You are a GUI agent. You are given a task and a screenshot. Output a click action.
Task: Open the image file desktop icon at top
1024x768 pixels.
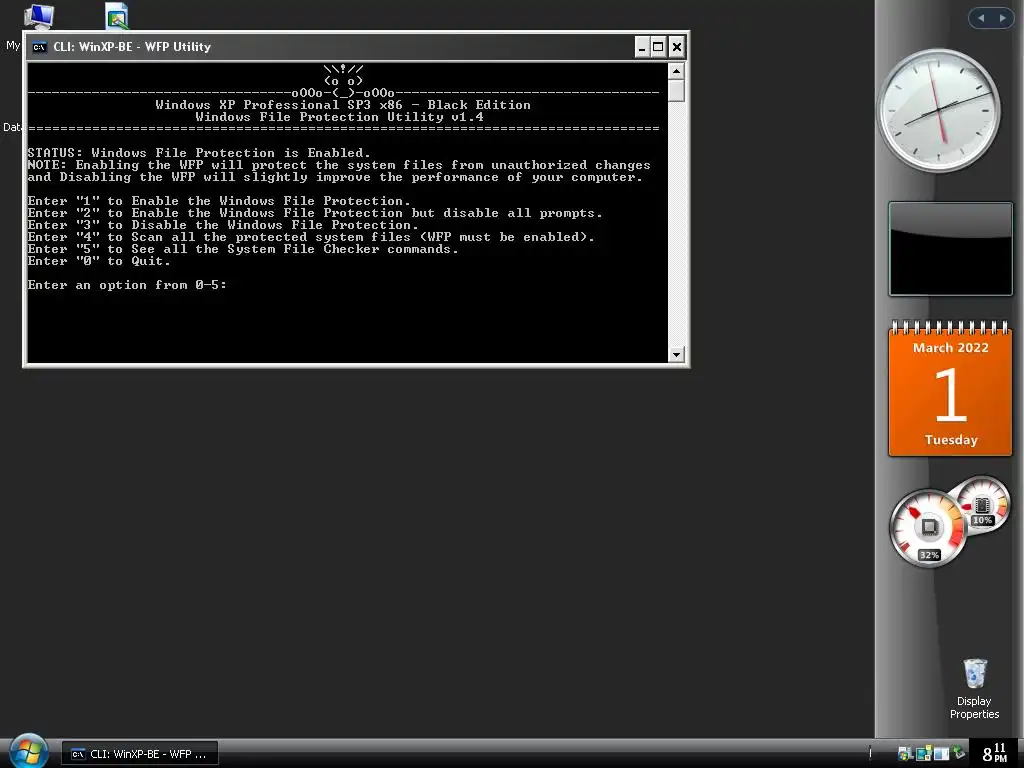point(117,16)
